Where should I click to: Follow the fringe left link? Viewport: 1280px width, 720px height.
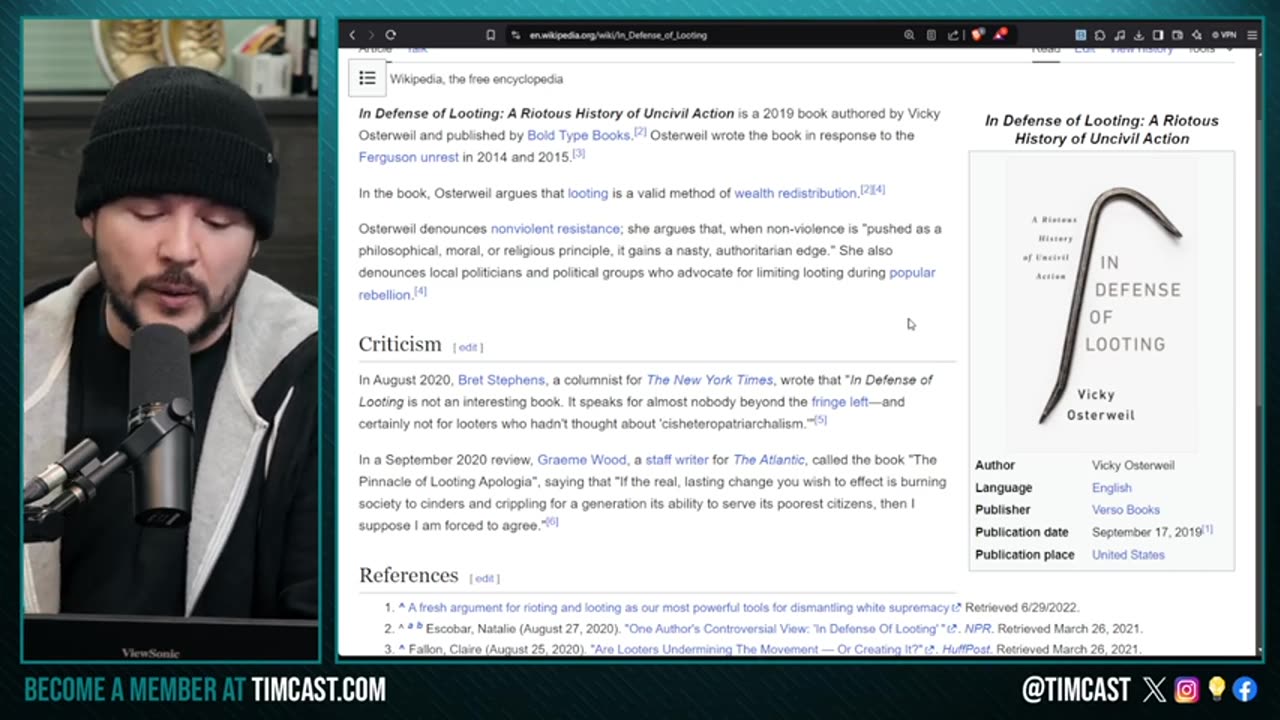point(840,402)
